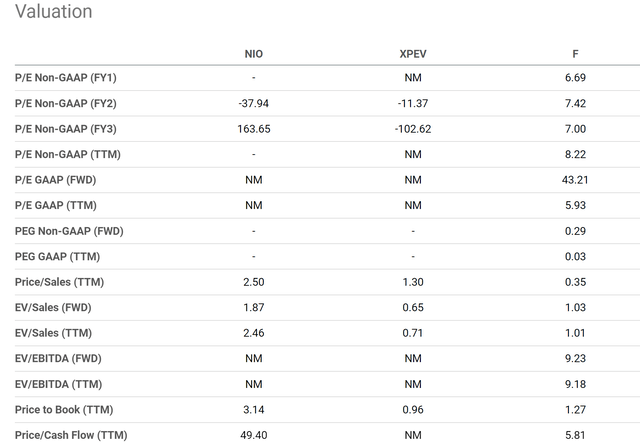640x447 pixels.
Task: Click NIO's 163.65 P/E FY3 value
Action: point(254,129)
